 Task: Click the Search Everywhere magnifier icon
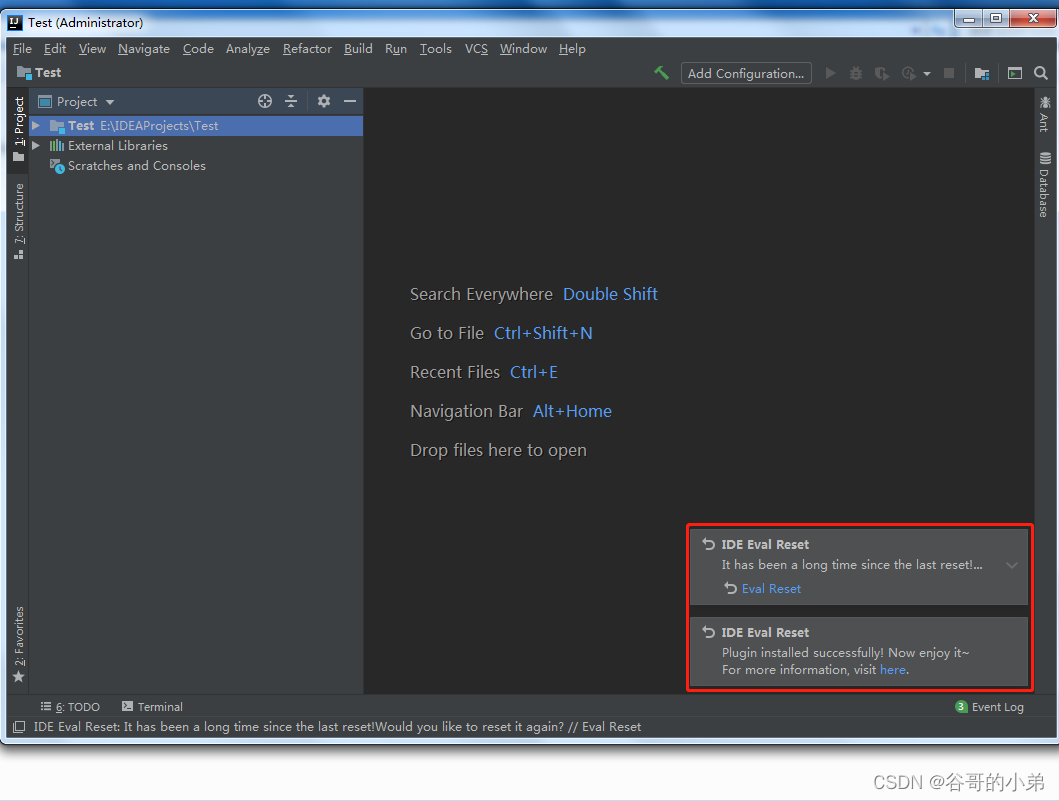(1041, 73)
